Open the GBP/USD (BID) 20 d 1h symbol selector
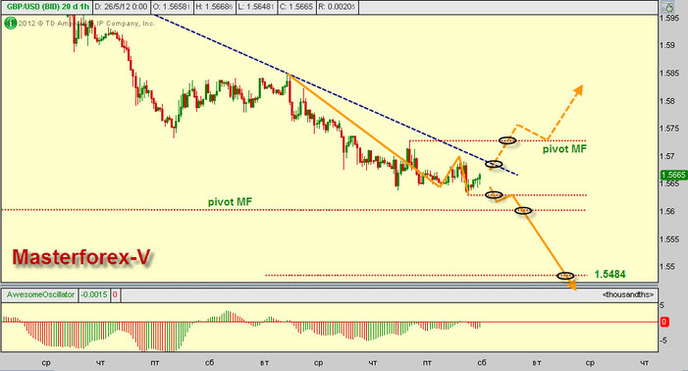 tap(47, 7)
